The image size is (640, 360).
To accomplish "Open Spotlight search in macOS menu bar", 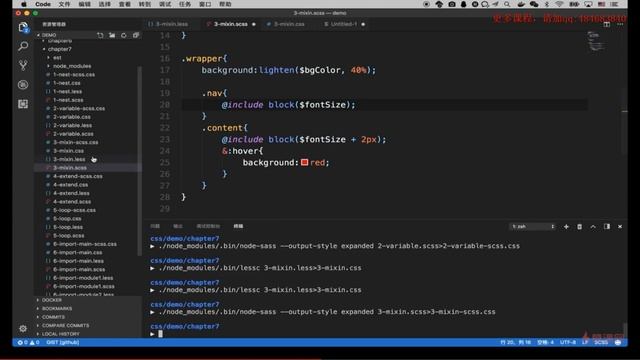I will [507, 4].
